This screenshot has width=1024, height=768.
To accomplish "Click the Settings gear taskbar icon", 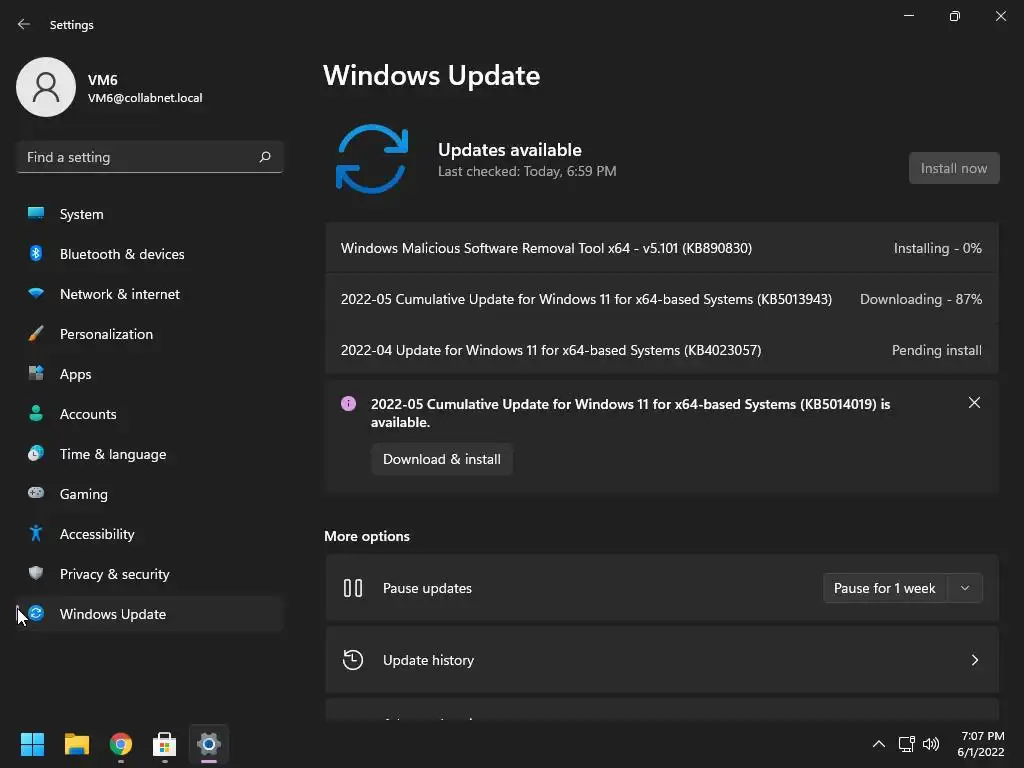I will point(209,744).
